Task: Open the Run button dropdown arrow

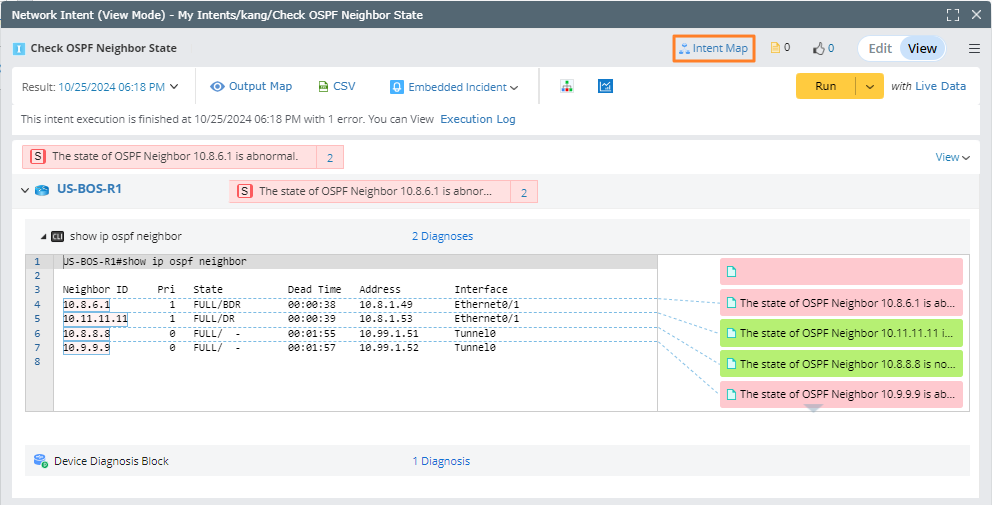Action: pos(870,86)
